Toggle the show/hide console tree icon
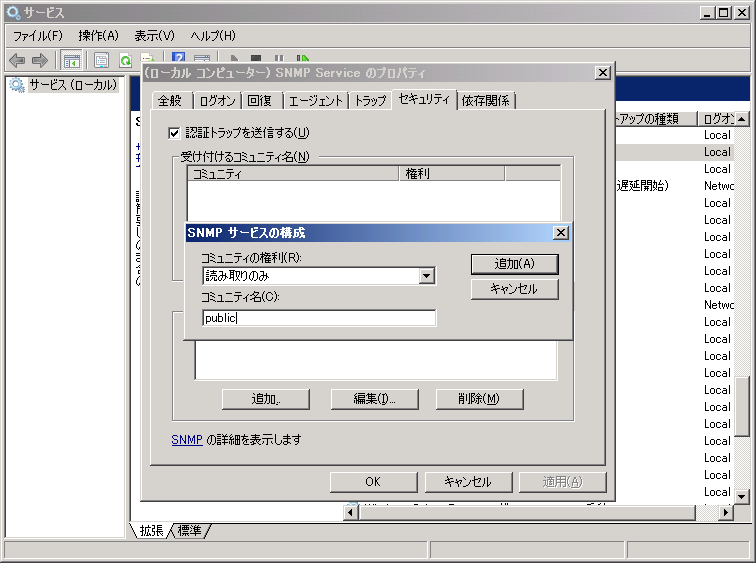 point(72,61)
